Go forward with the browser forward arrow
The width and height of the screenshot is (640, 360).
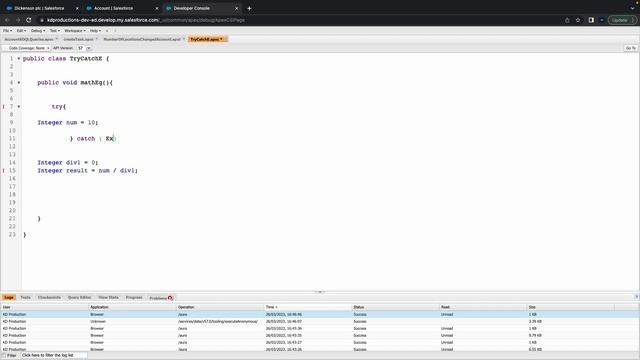click(18, 20)
